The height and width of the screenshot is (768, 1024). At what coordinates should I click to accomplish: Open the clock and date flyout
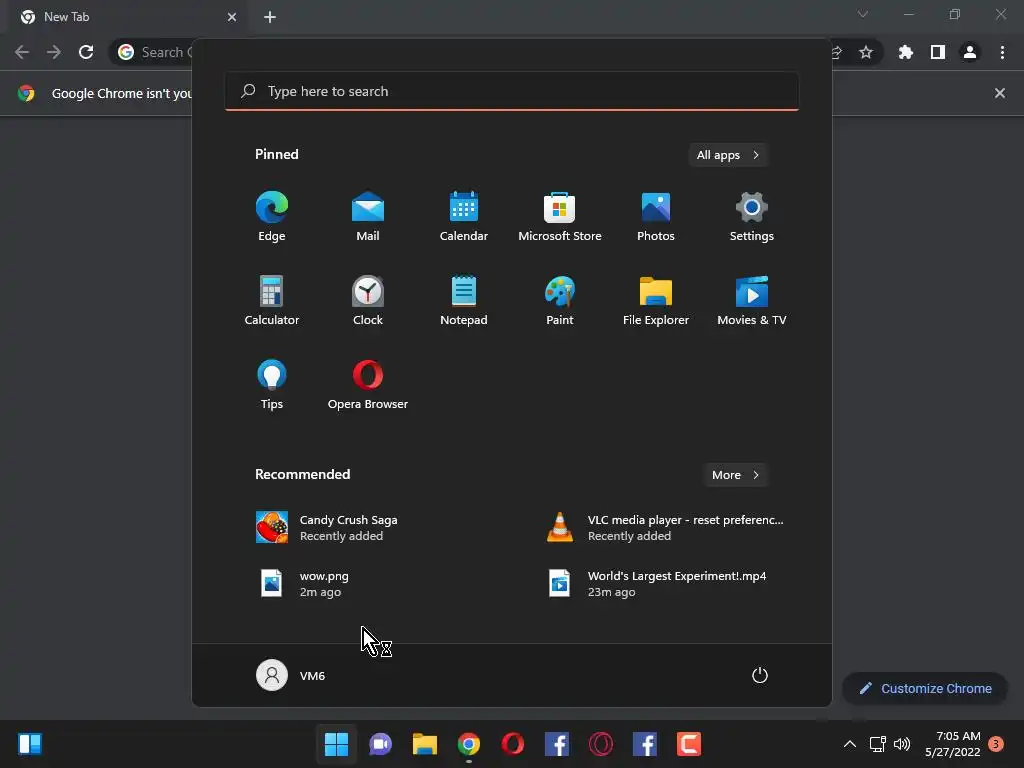[x=953, y=744]
